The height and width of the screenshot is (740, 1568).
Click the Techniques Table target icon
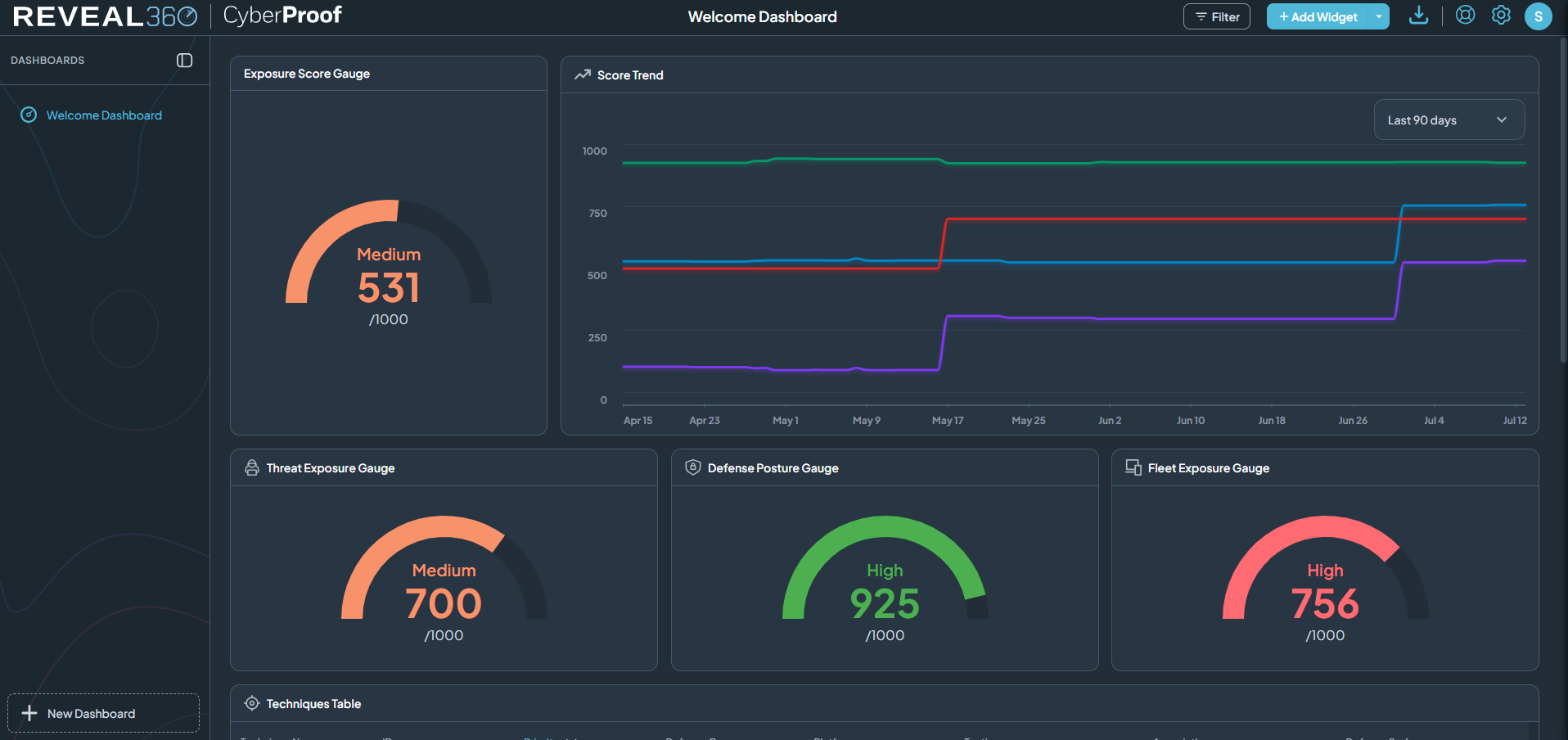252,703
